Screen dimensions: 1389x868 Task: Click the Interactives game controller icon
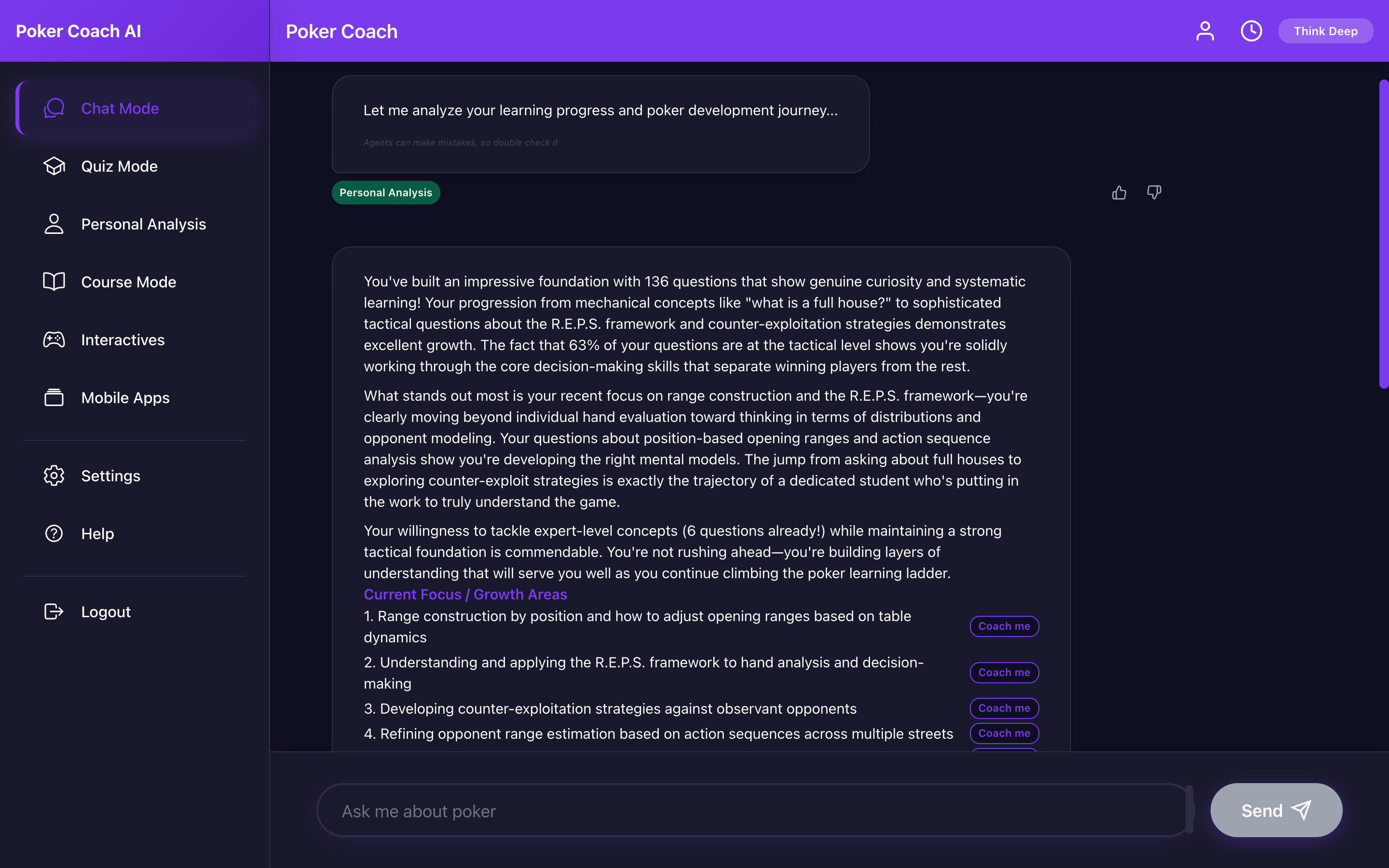54,339
